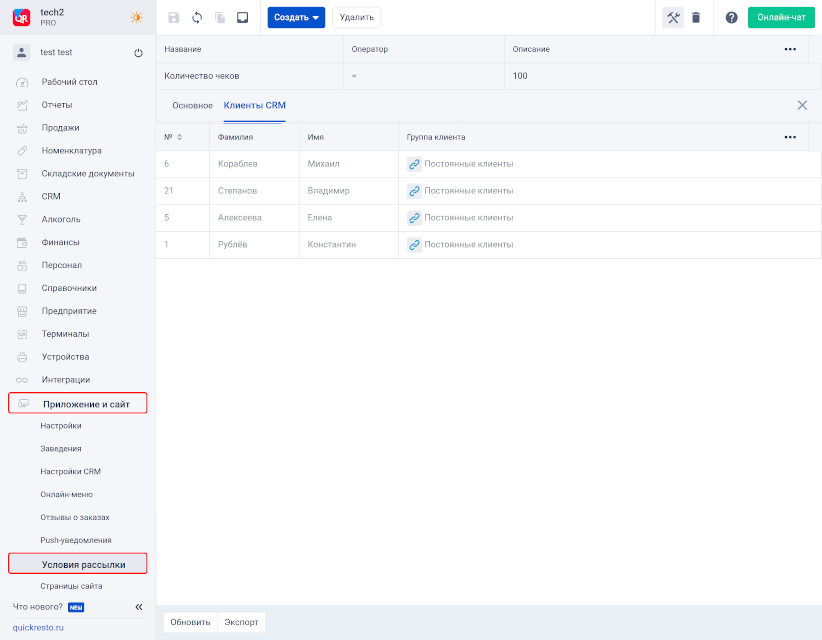Image resolution: width=822 pixels, height=640 pixels.
Task: Click the user avatar icon
Action: [x=21, y=52]
